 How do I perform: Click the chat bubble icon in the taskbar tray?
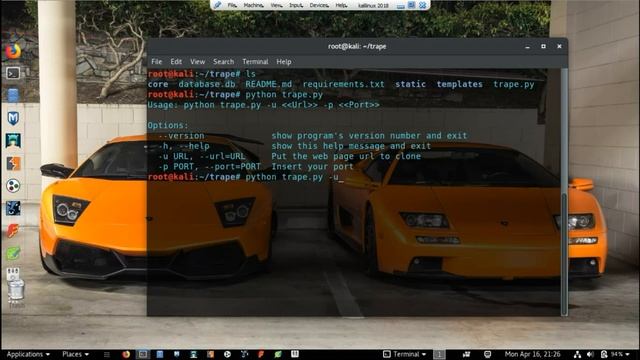tap(487, 354)
